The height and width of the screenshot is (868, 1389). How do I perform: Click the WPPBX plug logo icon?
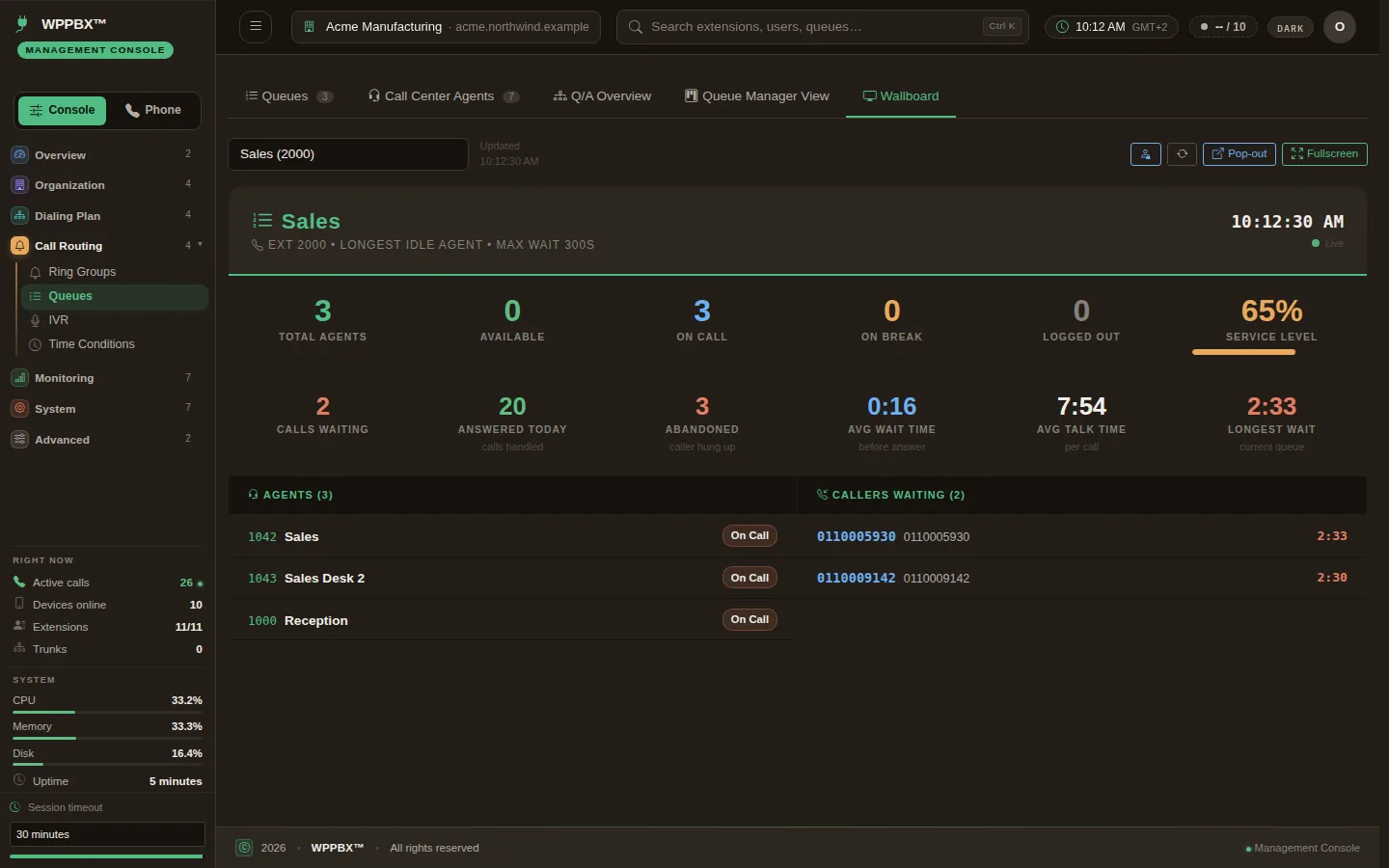click(22, 24)
